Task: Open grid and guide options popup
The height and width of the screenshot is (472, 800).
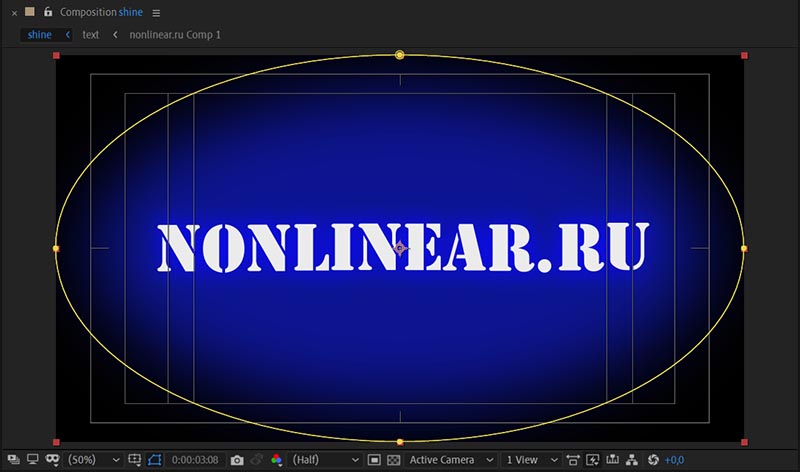Action: coord(135,460)
